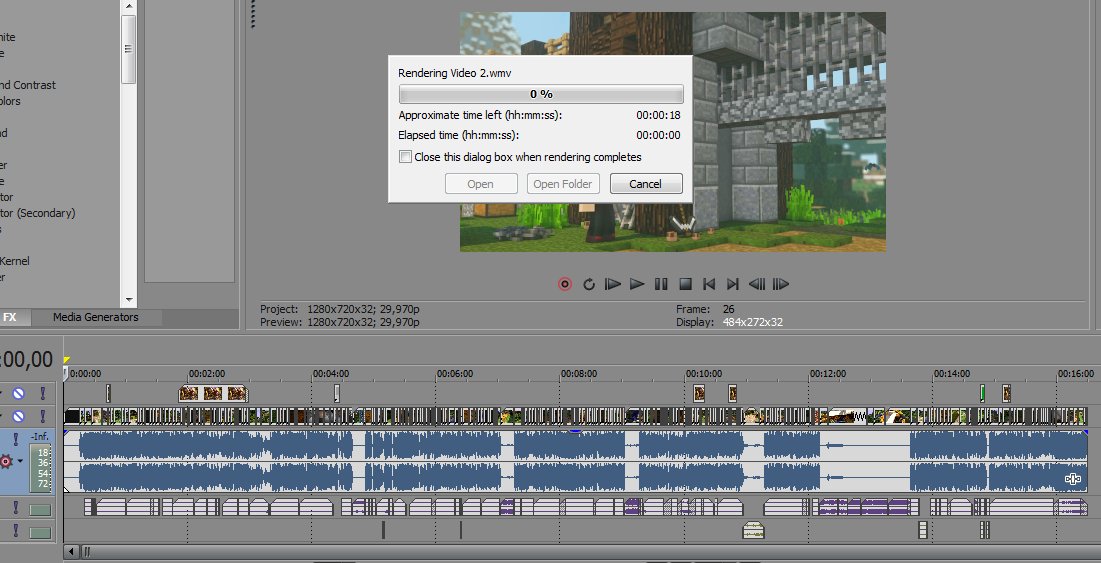Click the Rendering Video 2.wmv dialog title text

click(455, 73)
